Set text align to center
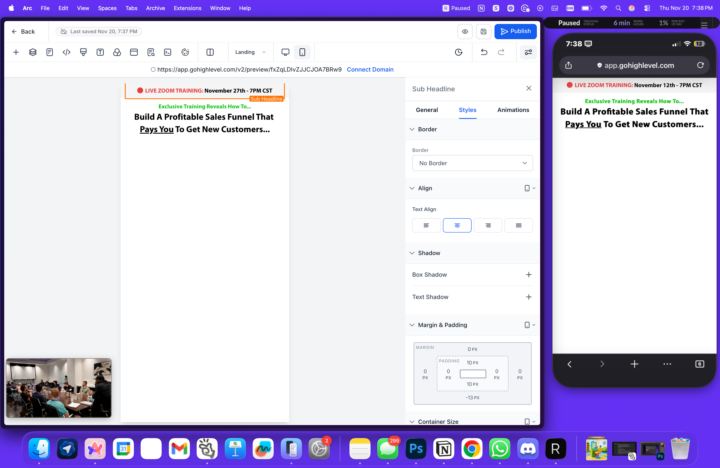Image resolution: width=720 pixels, height=468 pixels. (x=457, y=226)
